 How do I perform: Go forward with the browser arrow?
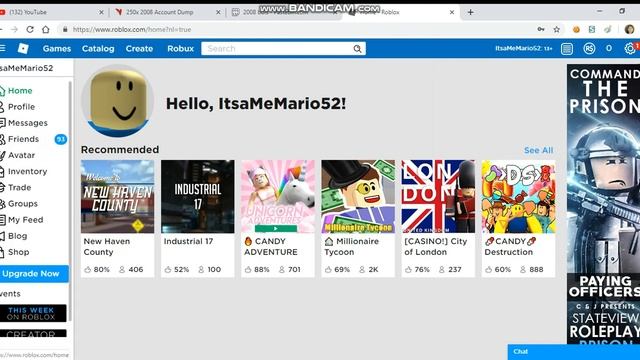tap(14, 29)
